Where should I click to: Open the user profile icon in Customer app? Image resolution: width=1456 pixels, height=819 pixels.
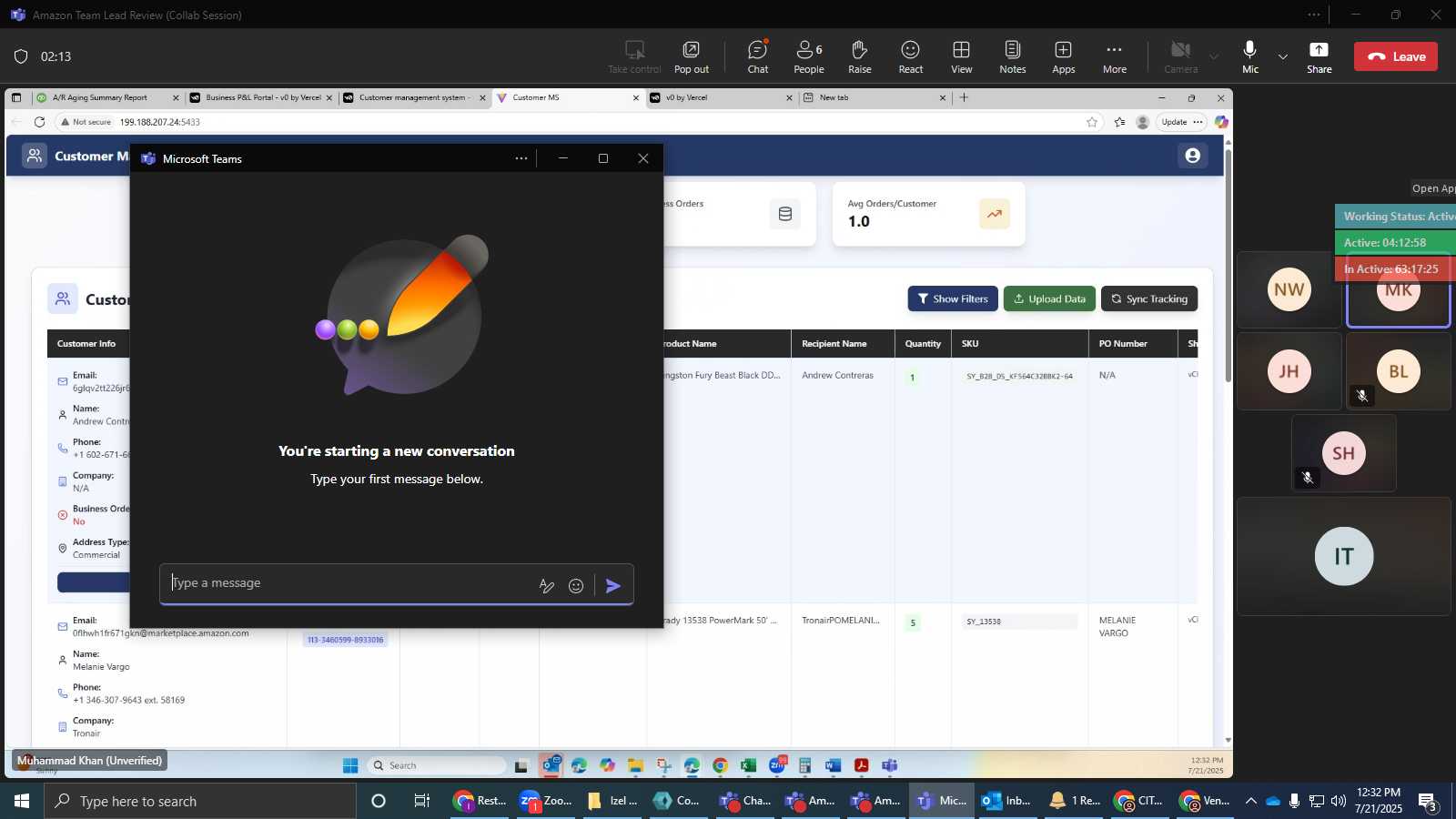click(x=1192, y=156)
